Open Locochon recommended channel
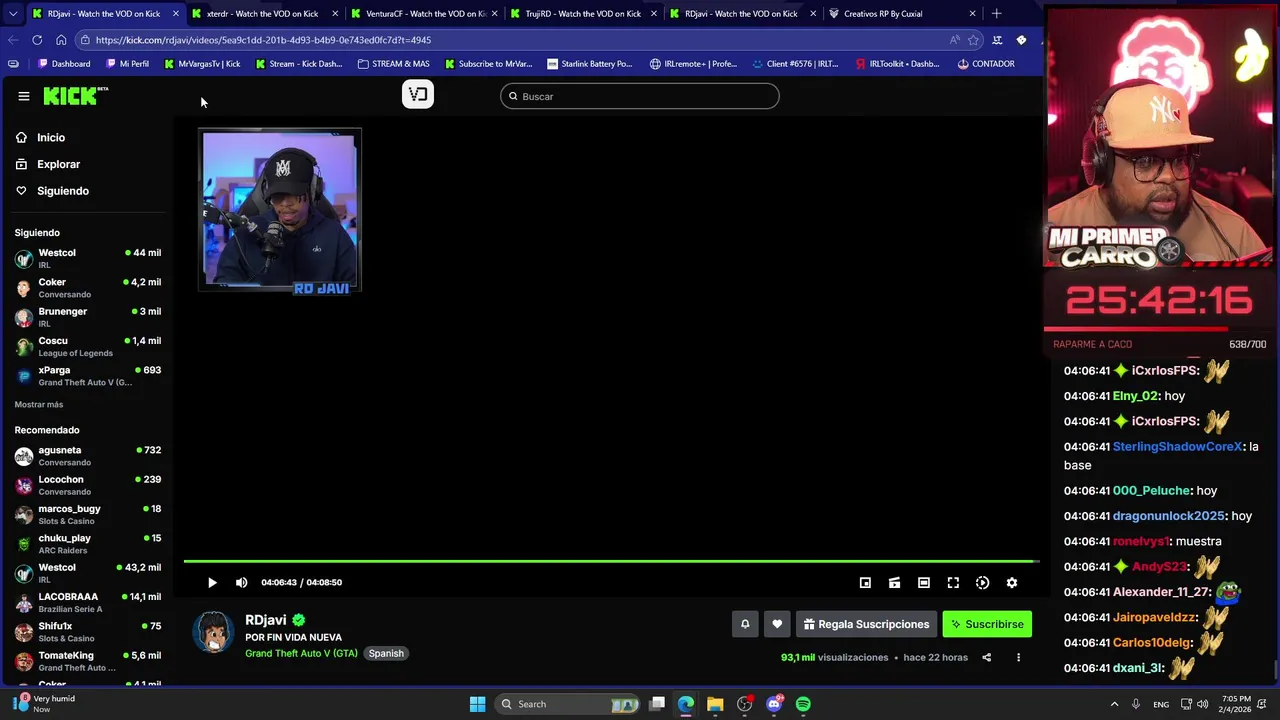 (88, 485)
